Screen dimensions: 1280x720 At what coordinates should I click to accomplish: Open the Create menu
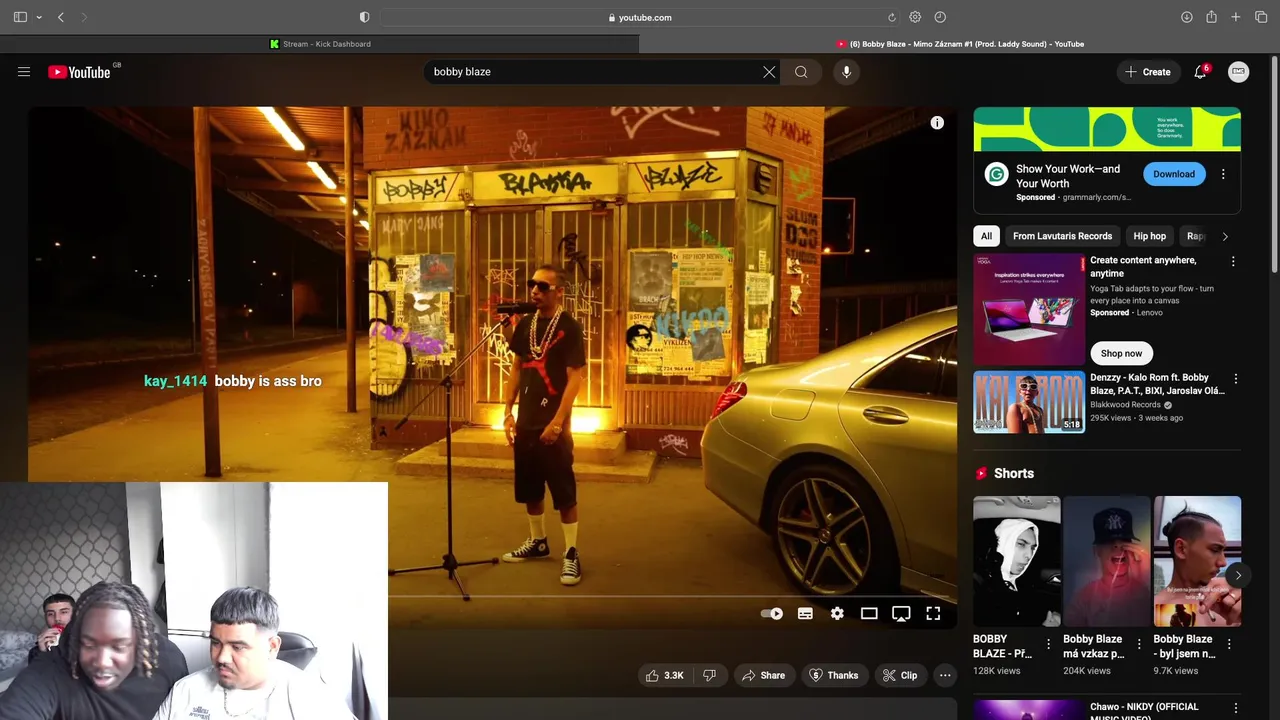[x=1148, y=72]
